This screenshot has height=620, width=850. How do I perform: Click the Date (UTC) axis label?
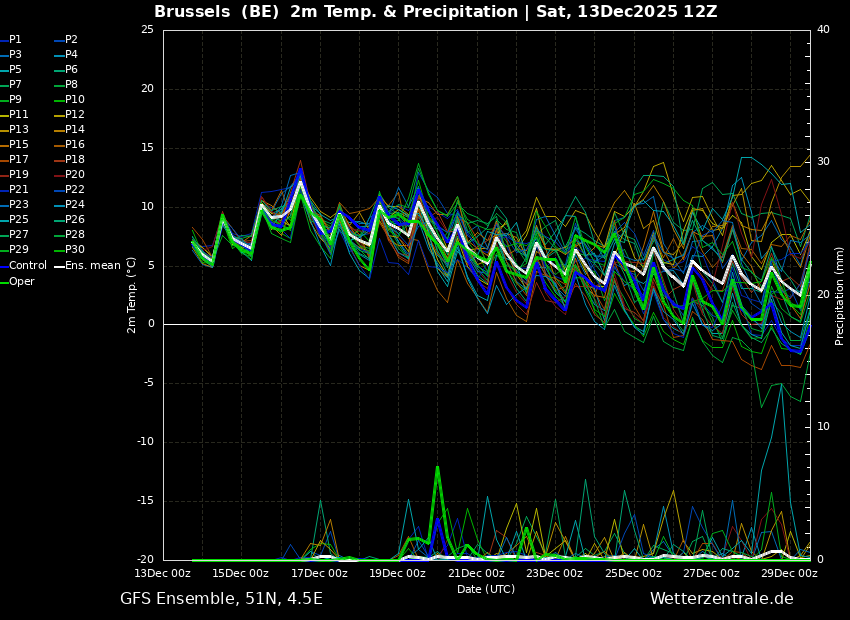click(486, 589)
